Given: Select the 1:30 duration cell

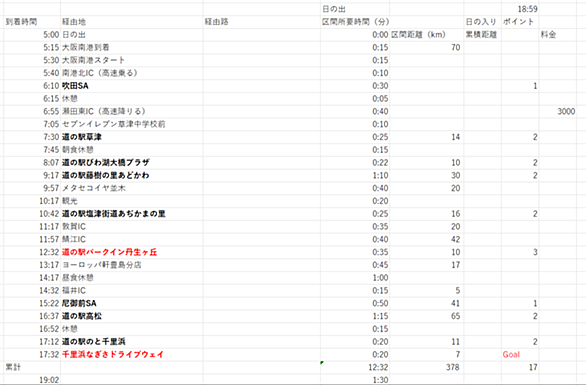Looking at the screenshot, I should (355, 379).
